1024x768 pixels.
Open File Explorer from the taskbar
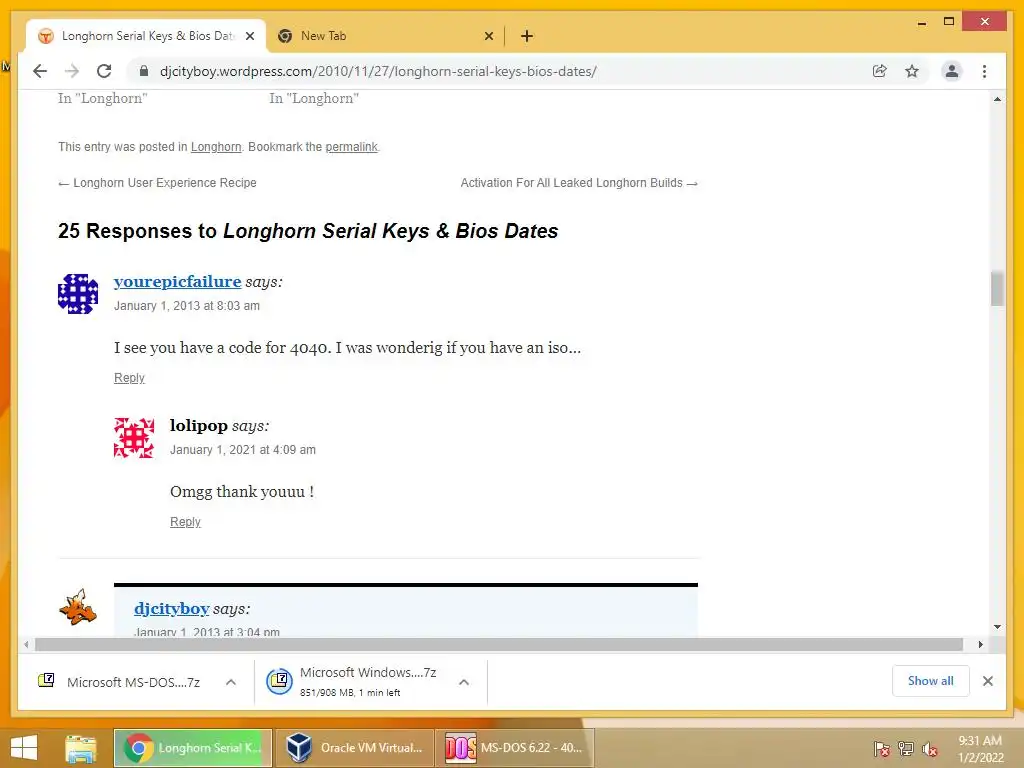coord(80,748)
